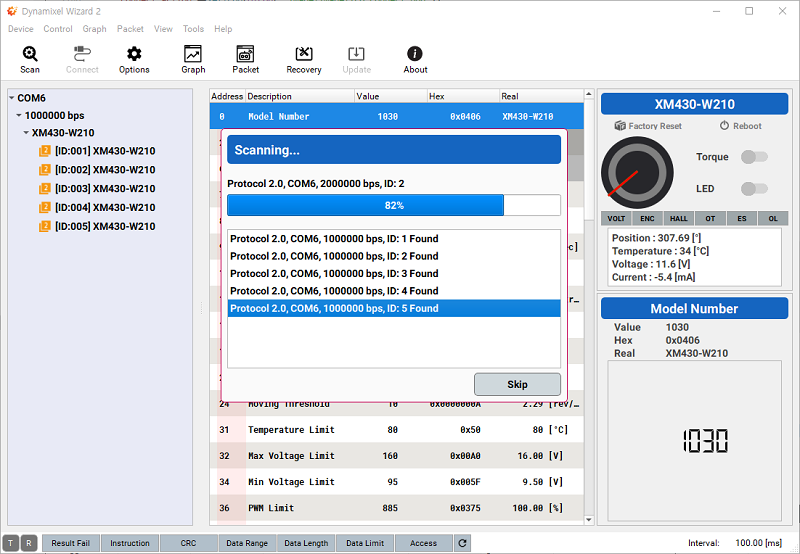The width and height of the screenshot is (800, 554).
Task: Click the Data Length status indicator
Action: (306, 543)
